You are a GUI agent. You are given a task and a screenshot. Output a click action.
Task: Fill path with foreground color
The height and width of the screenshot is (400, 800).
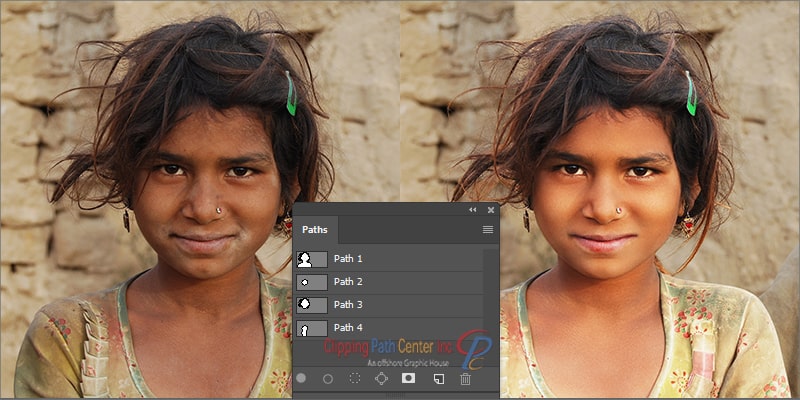click(302, 378)
